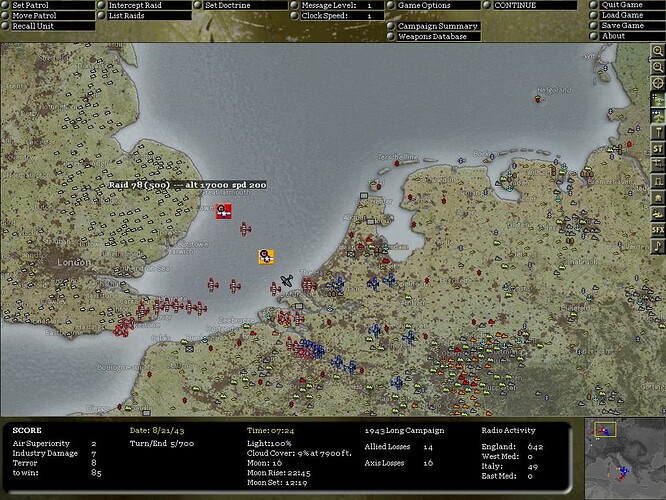Click the envelope icon near Calais
This screenshot has width=666, height=500.
click(189, 349)
